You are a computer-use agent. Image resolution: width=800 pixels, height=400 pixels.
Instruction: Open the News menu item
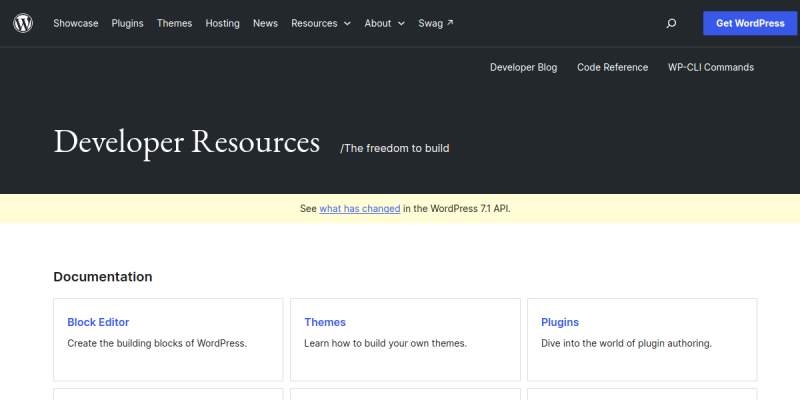click(x=265, y=23)
